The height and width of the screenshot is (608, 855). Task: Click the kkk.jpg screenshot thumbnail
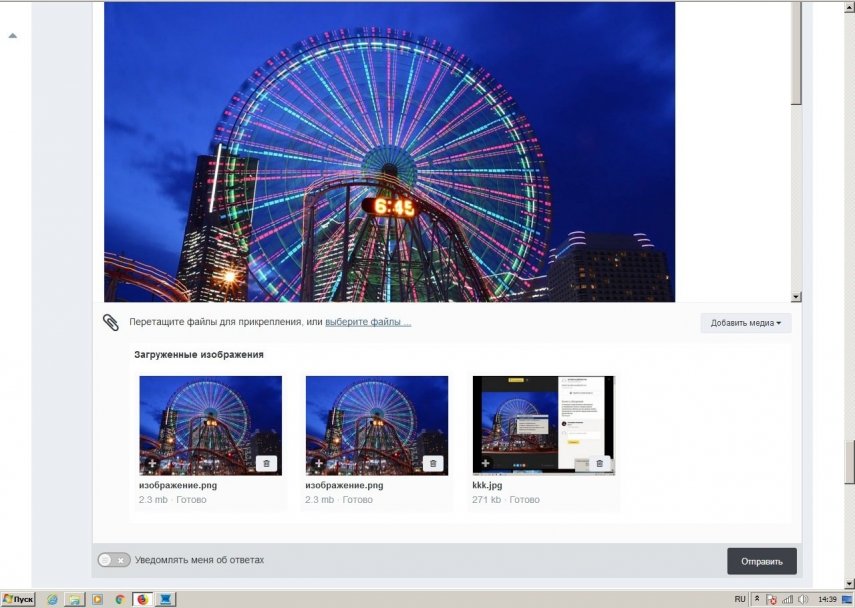543,420
